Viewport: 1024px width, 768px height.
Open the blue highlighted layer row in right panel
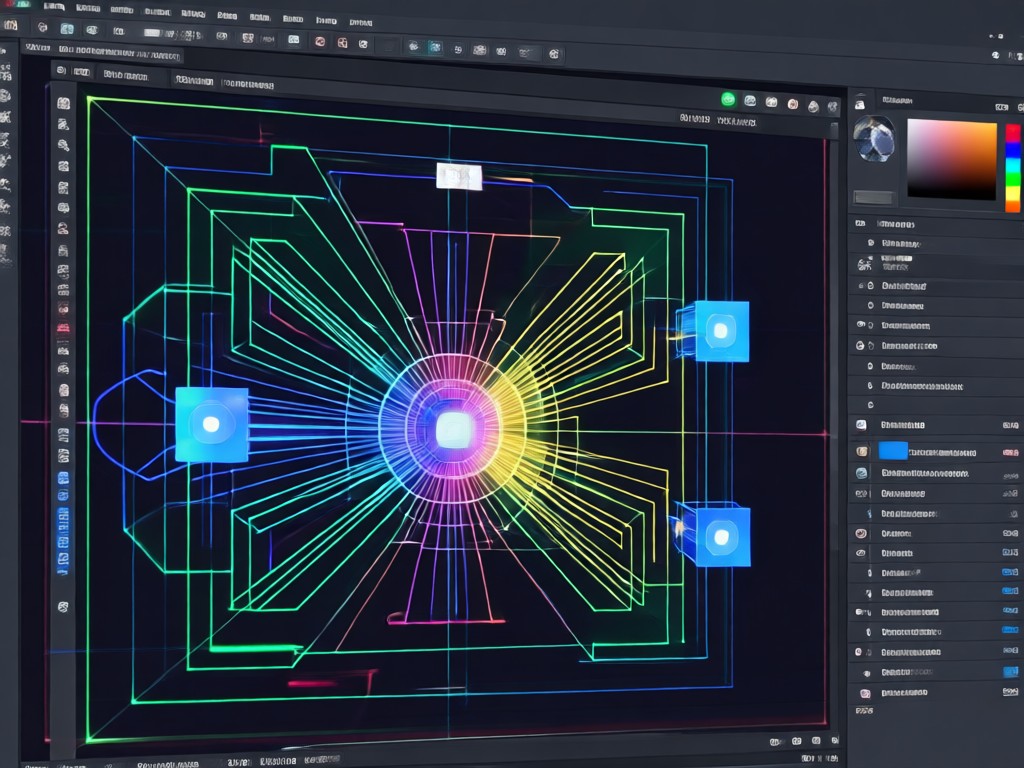(x=936, y=451)
